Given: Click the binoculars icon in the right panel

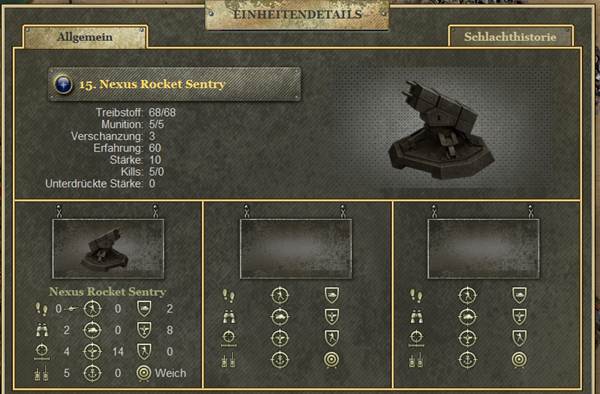Looking at the screenshot, I should [x=416, y=317].
